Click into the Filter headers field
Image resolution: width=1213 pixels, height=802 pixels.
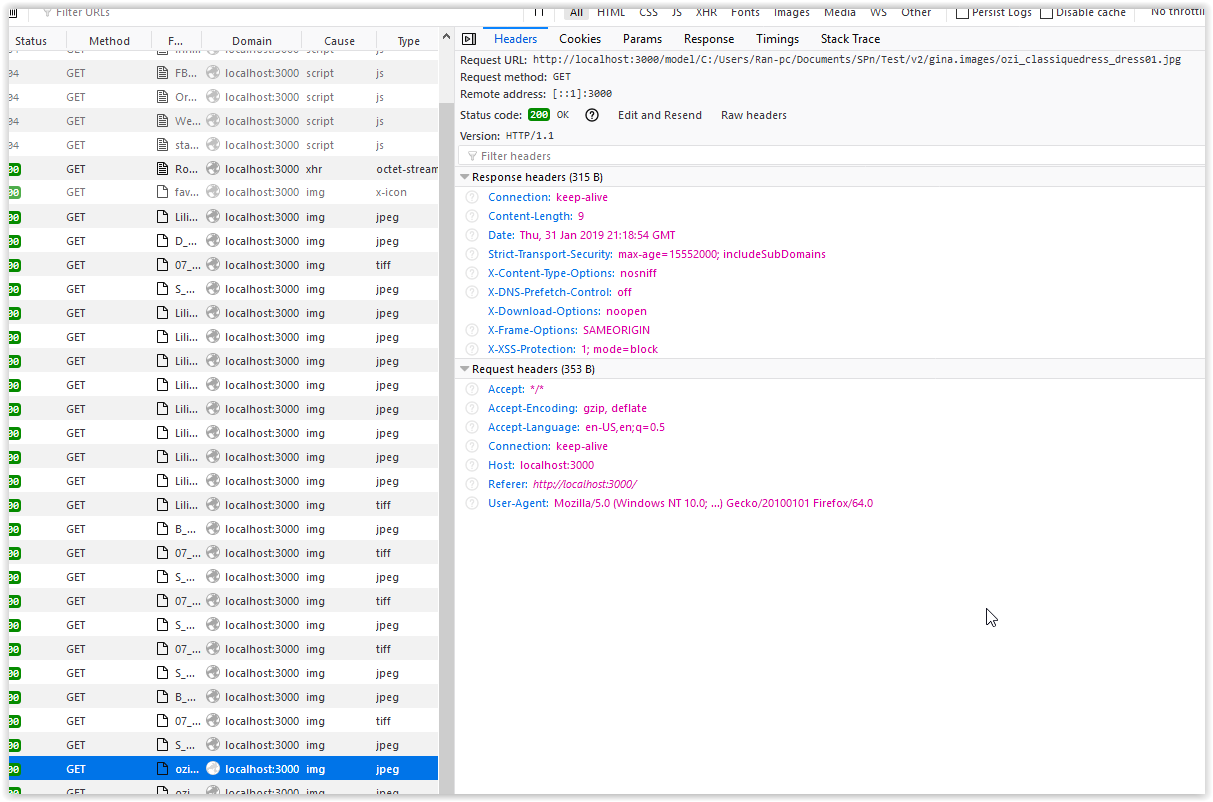832,156
